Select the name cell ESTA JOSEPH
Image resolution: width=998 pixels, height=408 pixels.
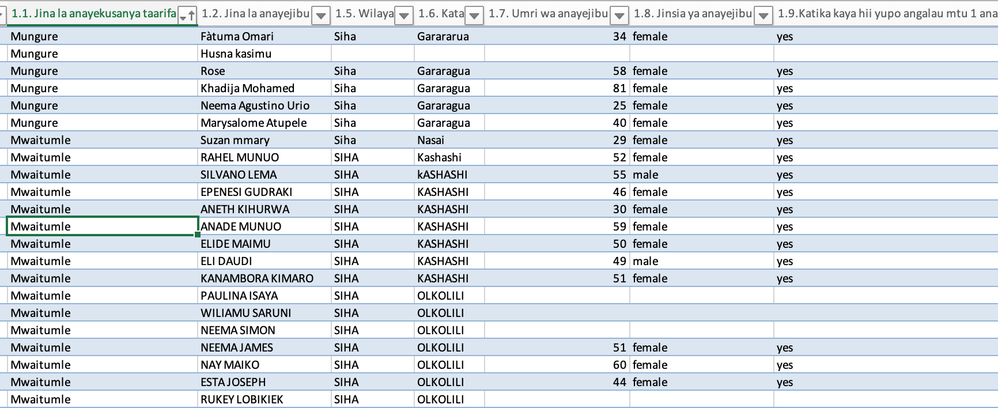(x=264, y=382)
